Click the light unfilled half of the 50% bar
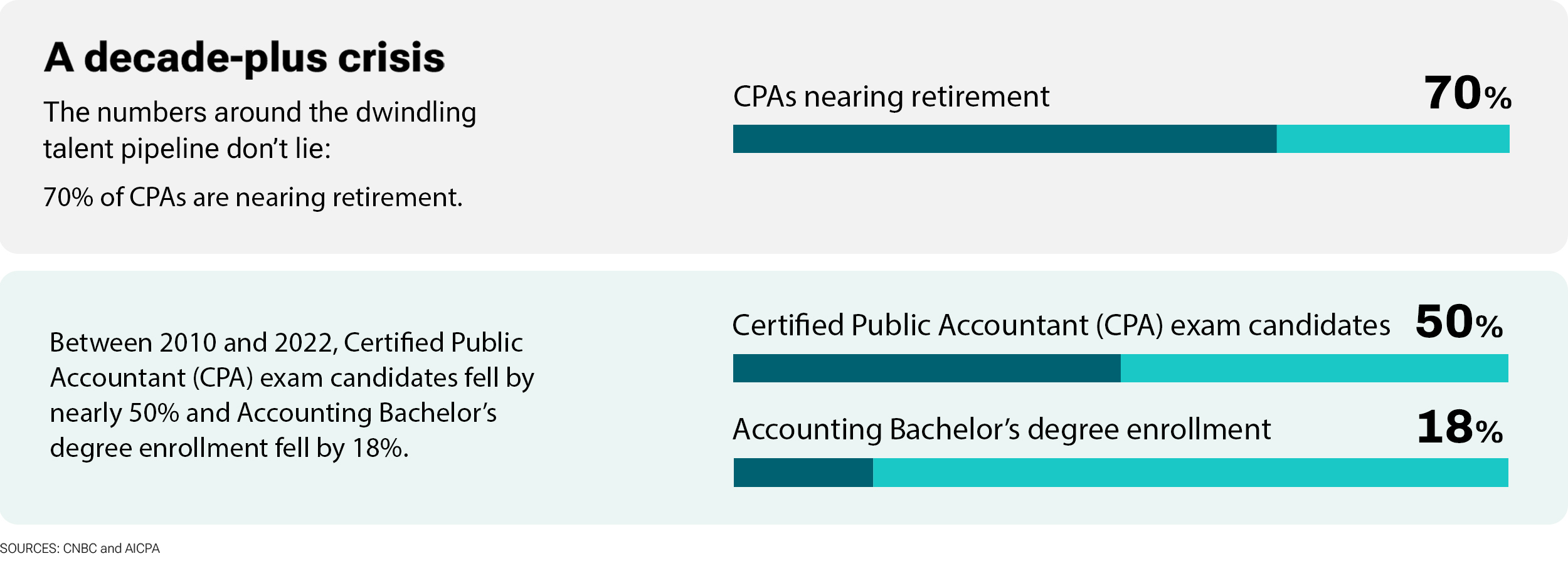The image size is (1568, 576). (1314, 368)
